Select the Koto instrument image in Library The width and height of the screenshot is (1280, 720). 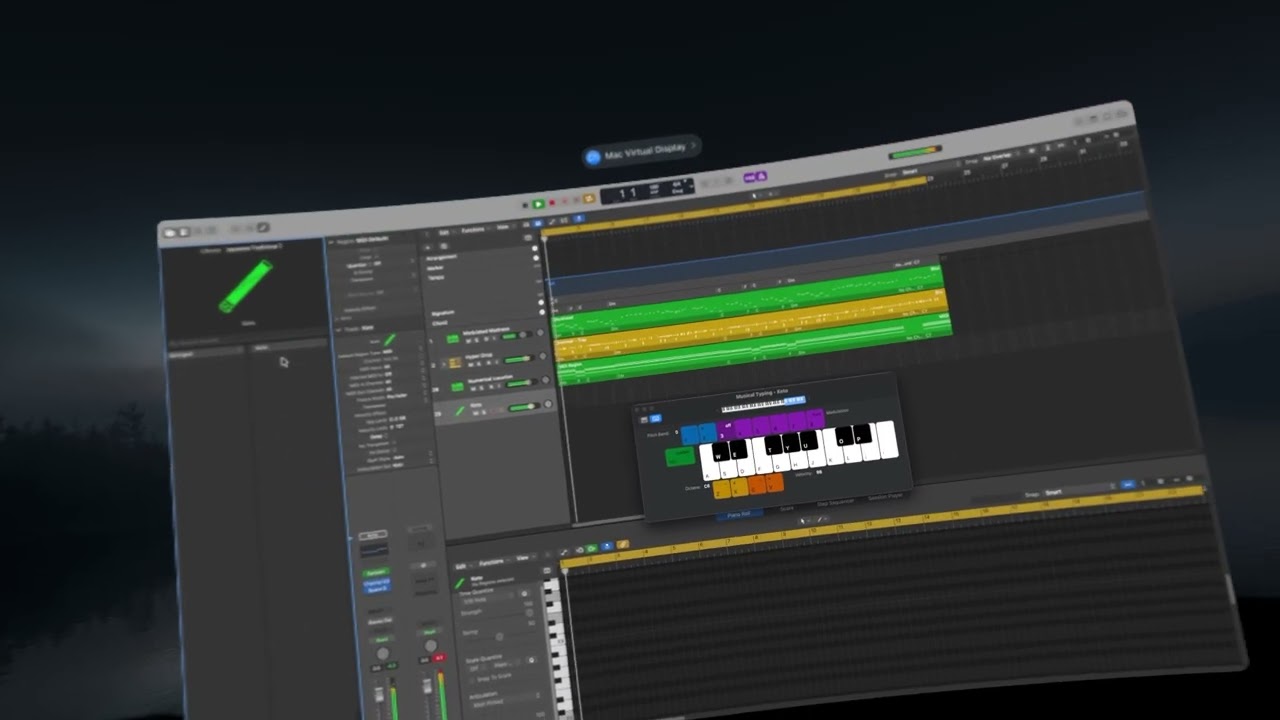click(245, 285)
